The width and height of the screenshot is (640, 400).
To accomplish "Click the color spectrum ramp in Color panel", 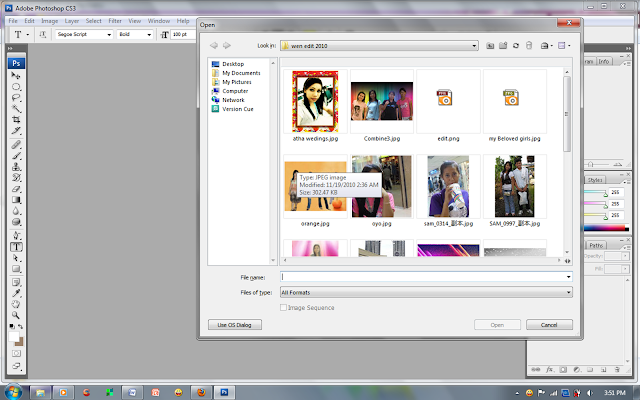I will (605, 228).
